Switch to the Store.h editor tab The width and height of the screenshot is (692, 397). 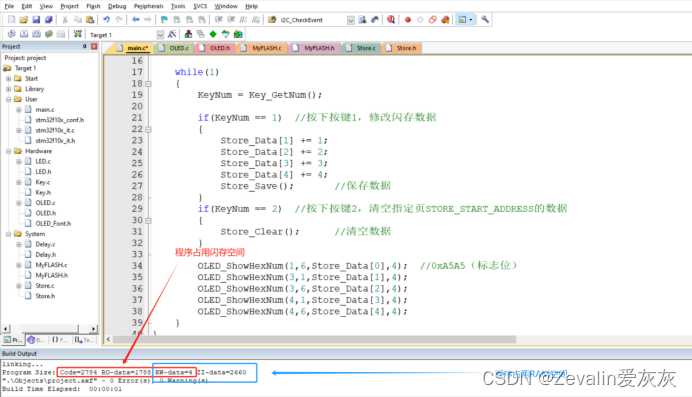pos(402,48)
